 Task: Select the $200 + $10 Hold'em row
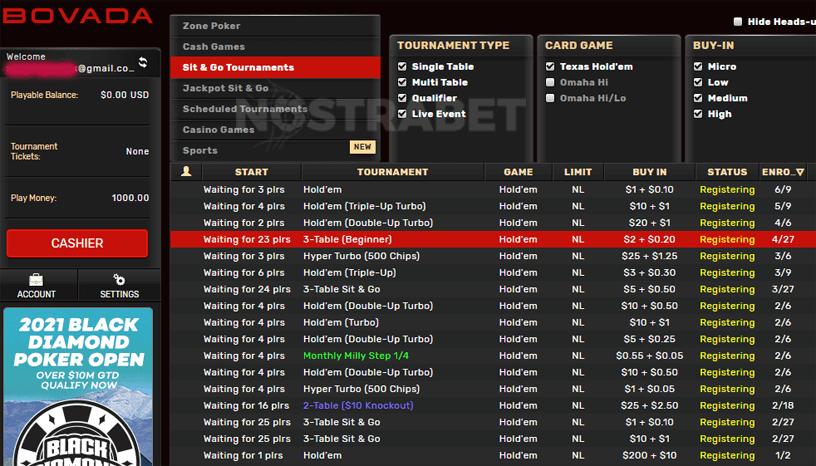coord(493,456)
